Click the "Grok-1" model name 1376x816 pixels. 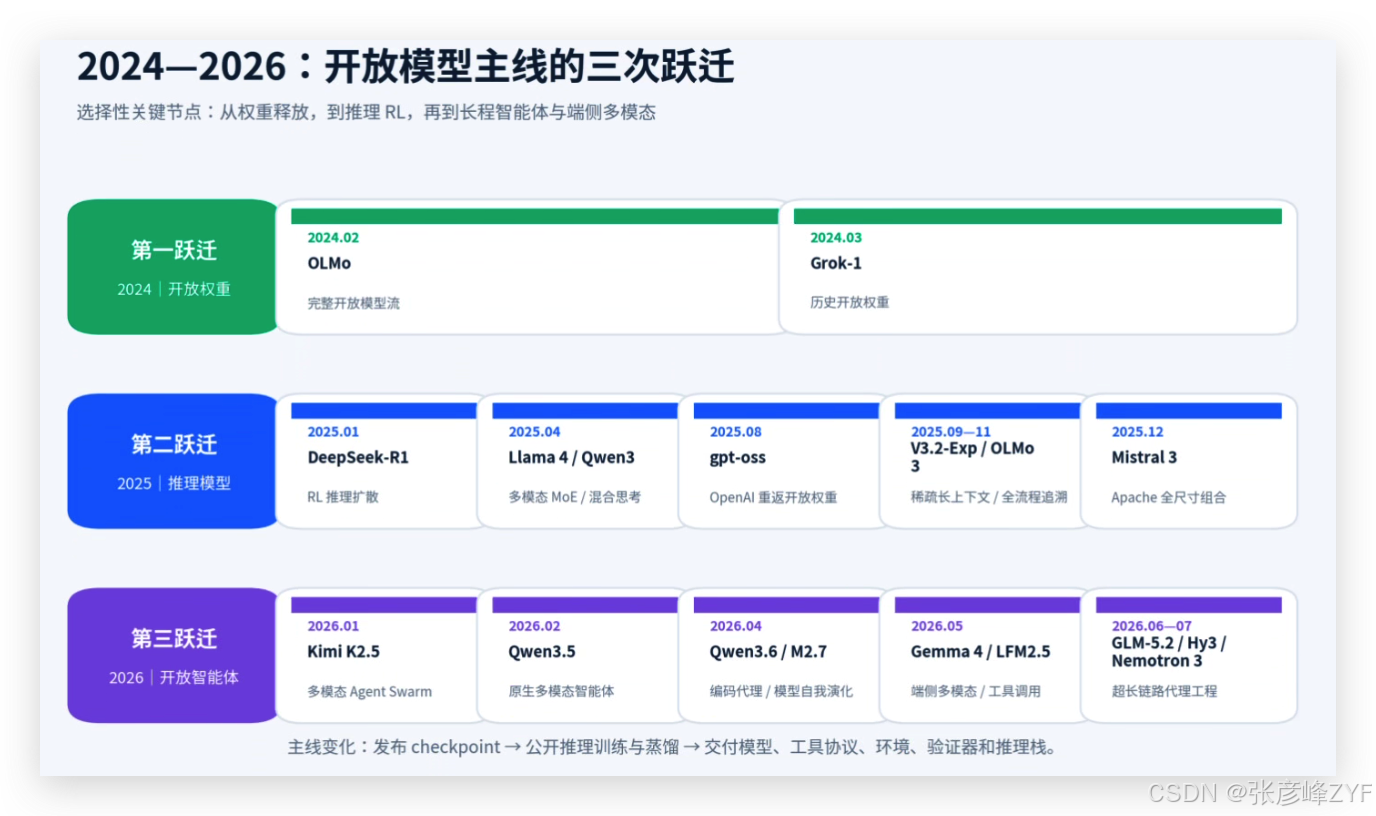[836, 263]
